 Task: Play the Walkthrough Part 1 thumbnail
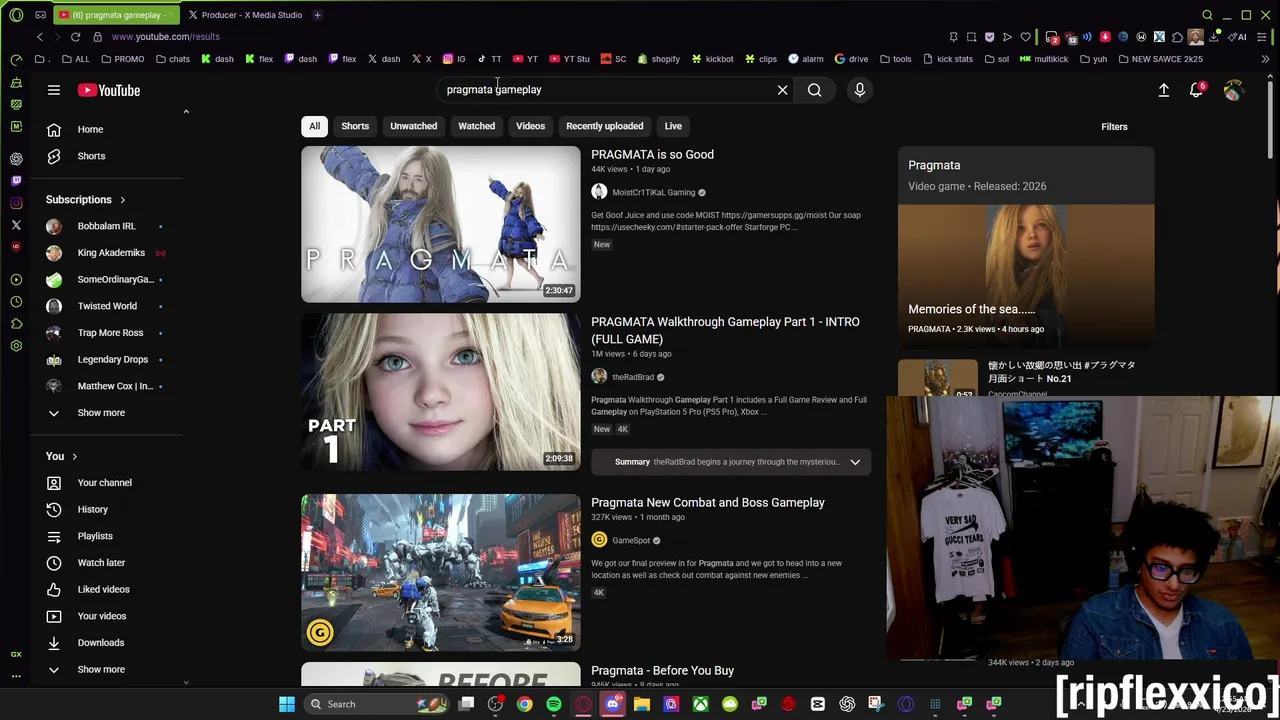(x=441, y=392)
